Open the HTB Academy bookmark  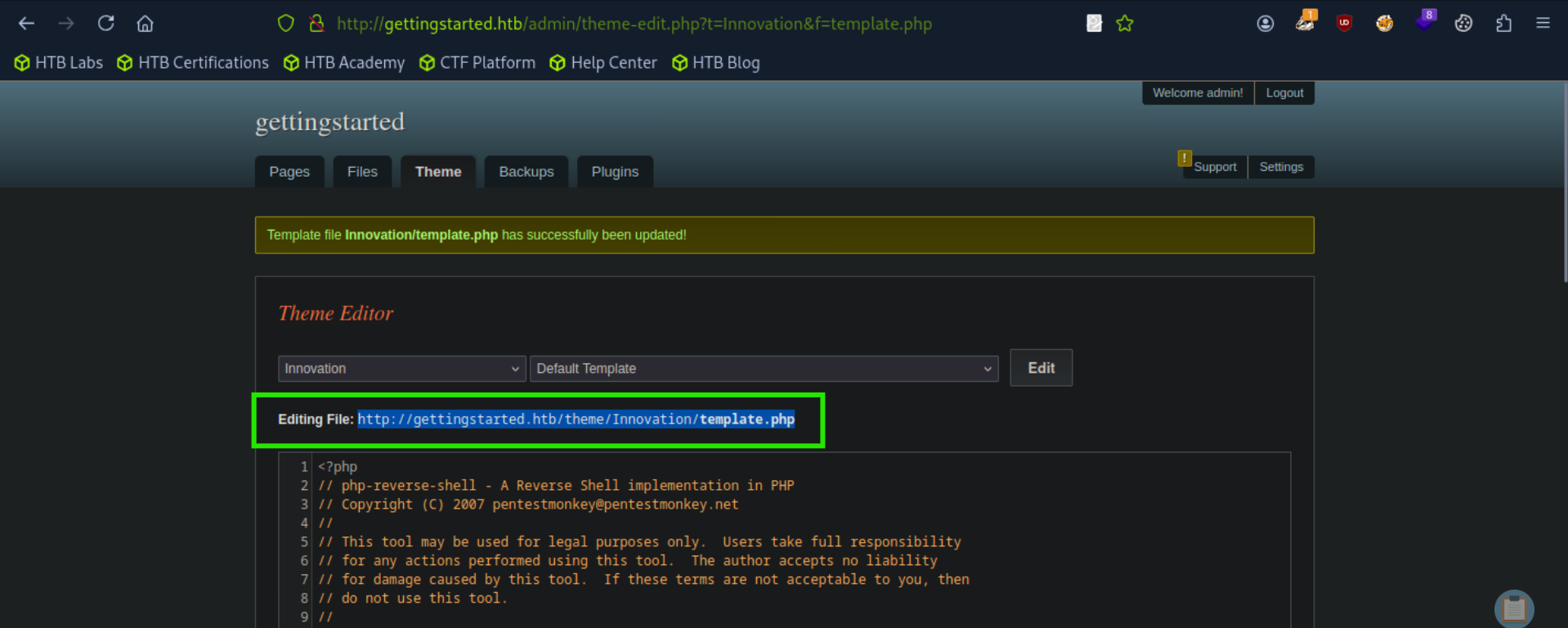click(x=344, y=63)
